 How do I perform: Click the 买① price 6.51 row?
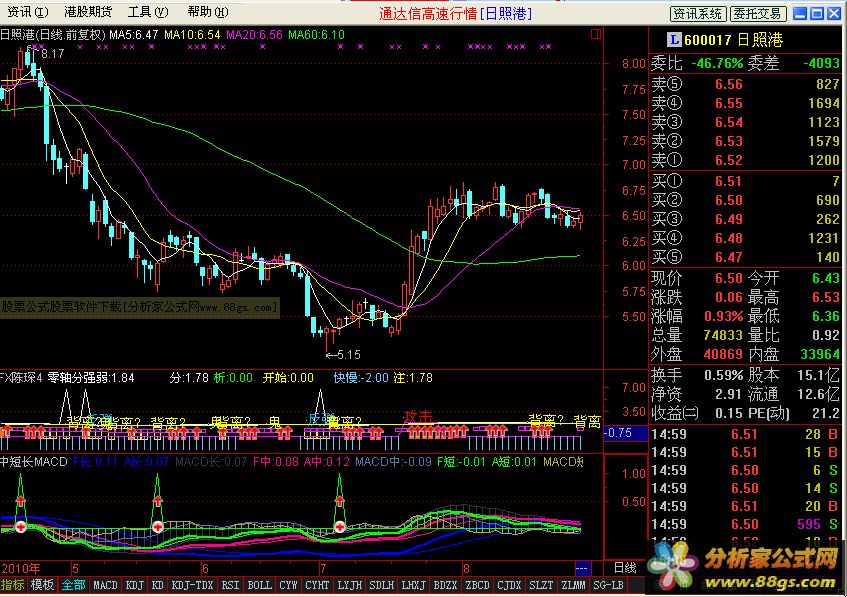coord(745,181)
